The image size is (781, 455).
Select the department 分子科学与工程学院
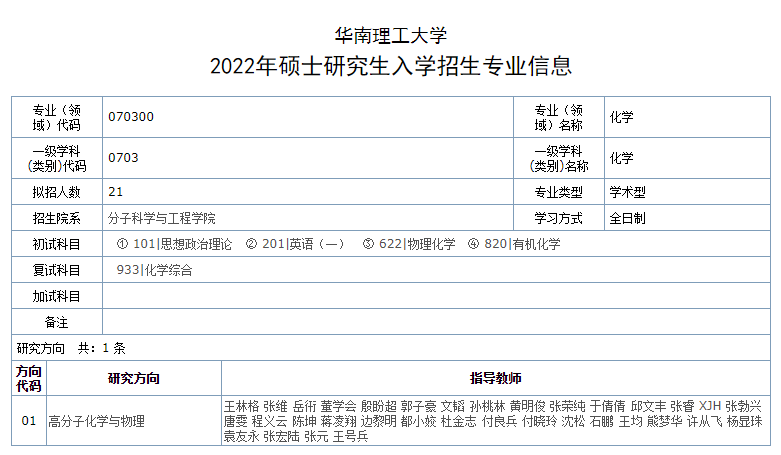161,218
